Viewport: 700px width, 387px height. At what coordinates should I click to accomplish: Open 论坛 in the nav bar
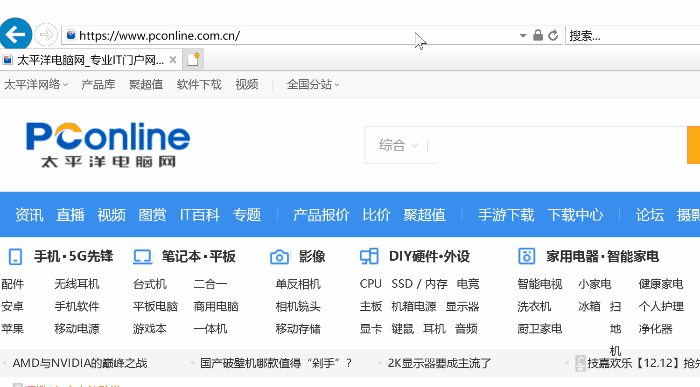[x=650, y=215]
